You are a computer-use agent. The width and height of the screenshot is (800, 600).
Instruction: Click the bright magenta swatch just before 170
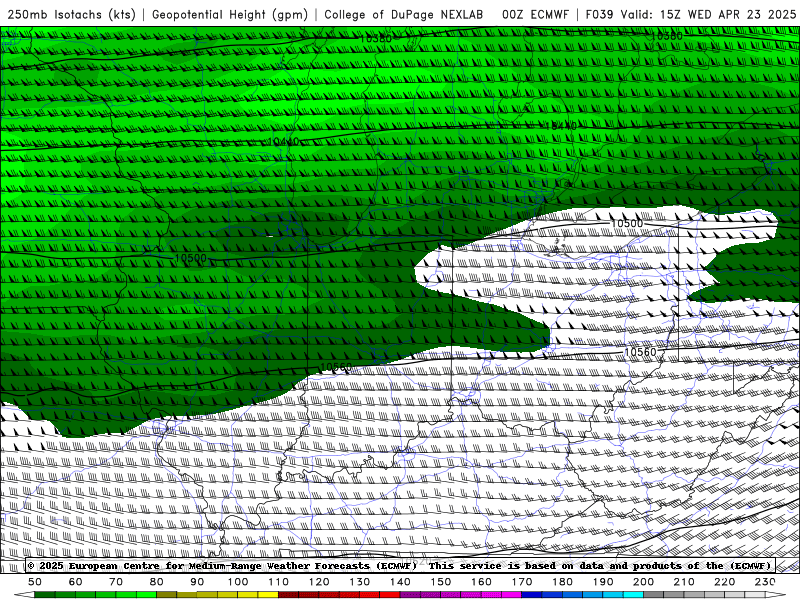coord(511,595)
